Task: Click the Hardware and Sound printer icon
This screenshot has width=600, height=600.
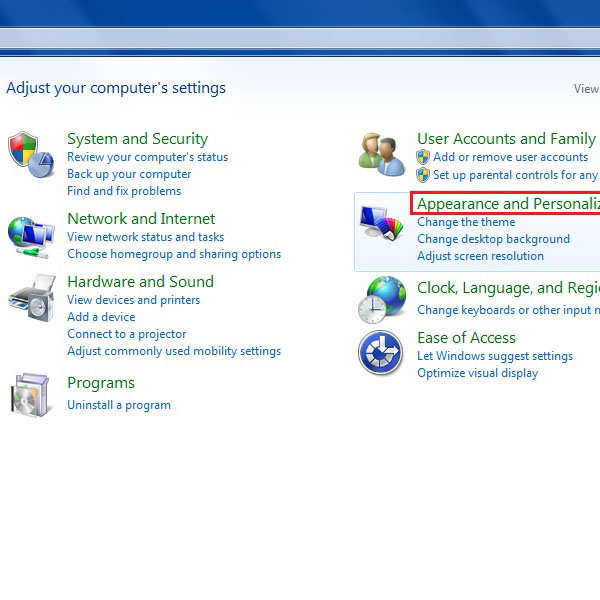Action: coord(32,298)
